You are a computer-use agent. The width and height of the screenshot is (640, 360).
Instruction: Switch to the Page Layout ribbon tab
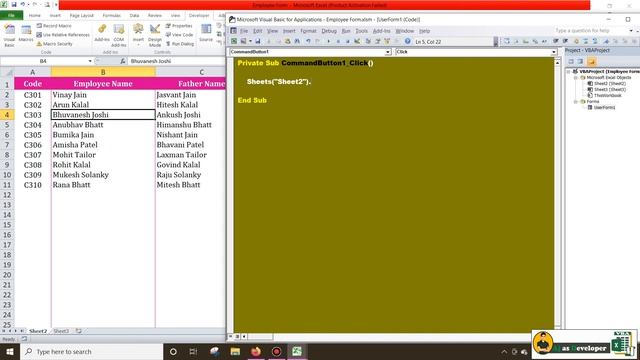[82, 16]
